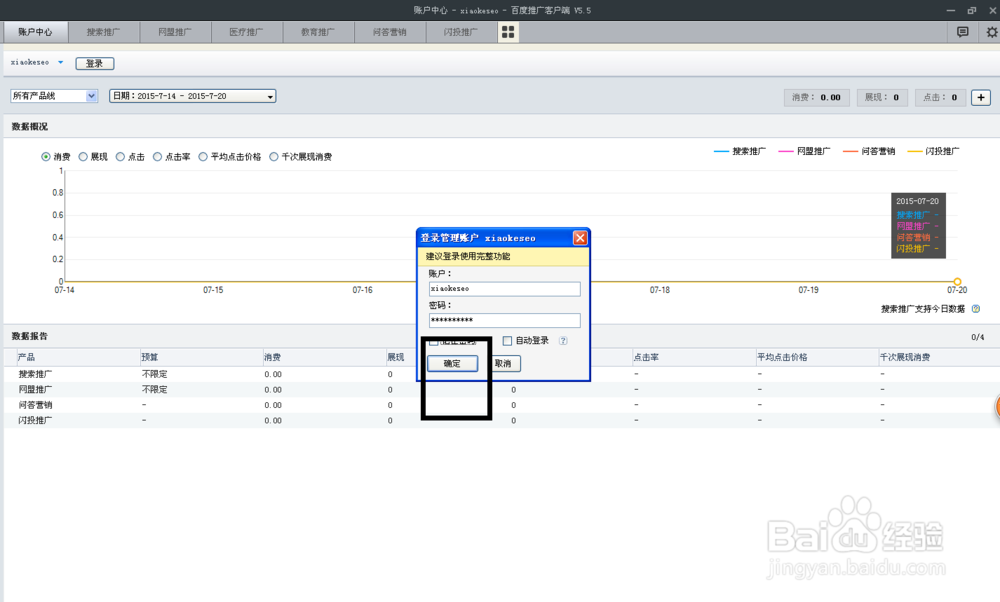Select the 点击 radio button
This screenshot has height=602, width=1000.
pos(120,157)
